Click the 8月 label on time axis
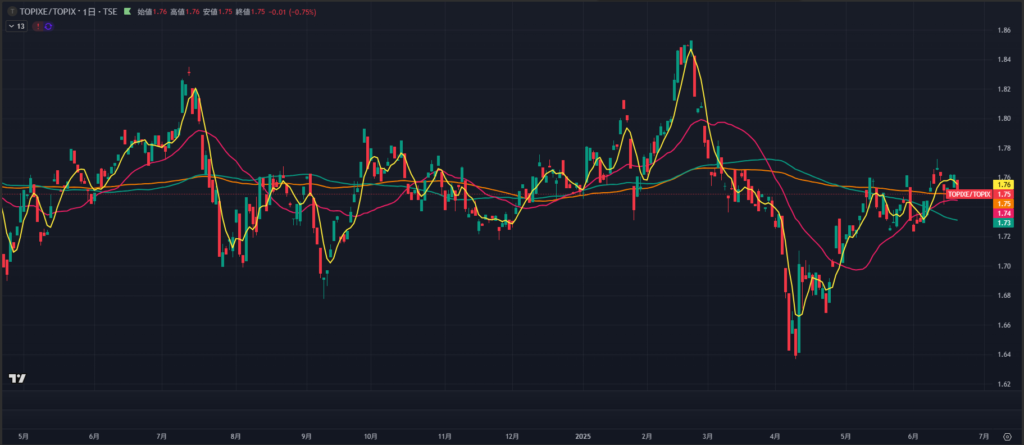 click(x=236, y=436)
